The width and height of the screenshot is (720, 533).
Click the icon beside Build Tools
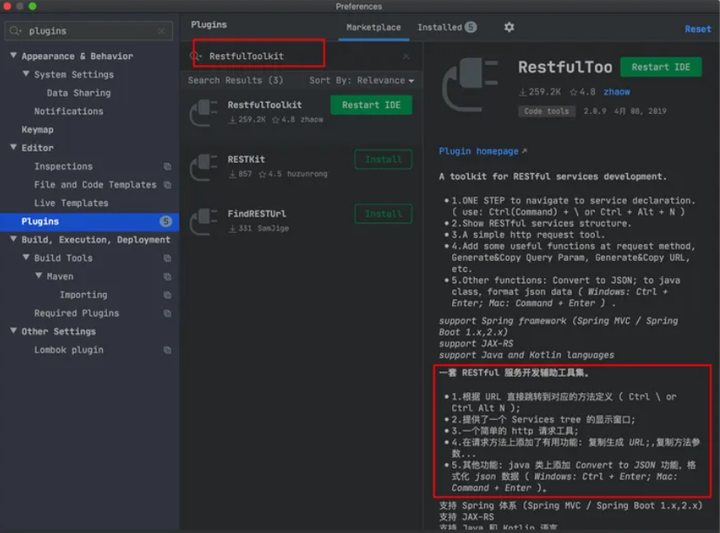tap(167, 258)
